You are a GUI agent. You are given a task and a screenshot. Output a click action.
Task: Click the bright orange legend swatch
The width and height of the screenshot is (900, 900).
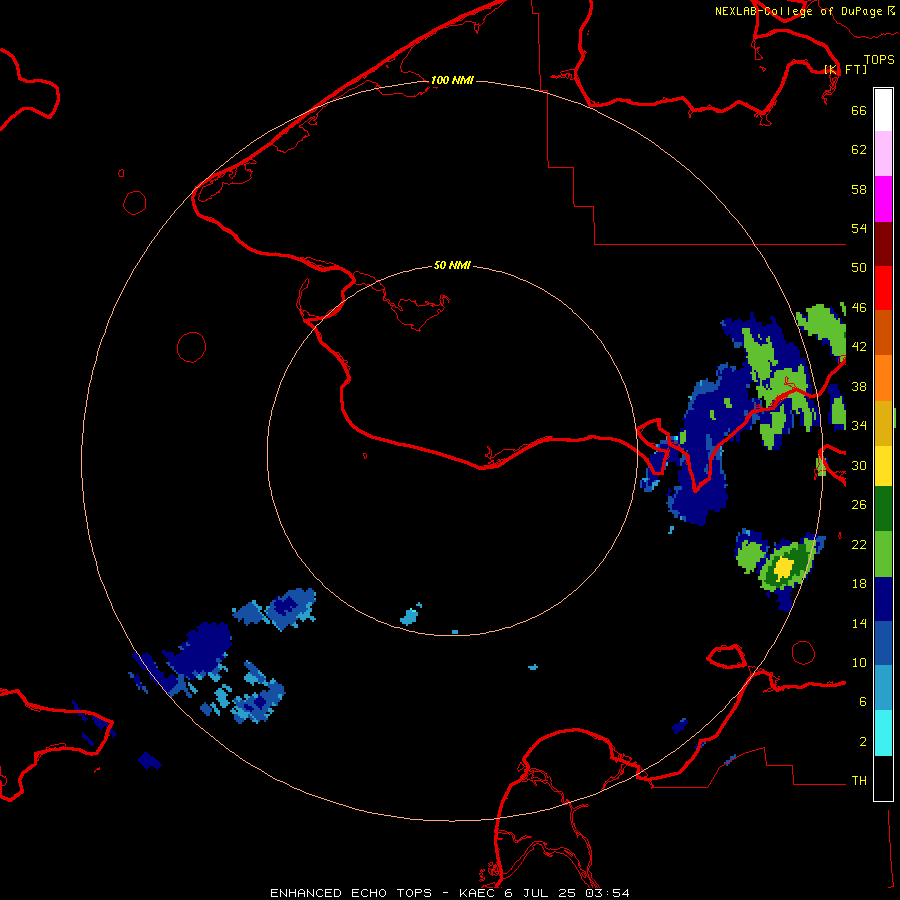pos(883,377)
